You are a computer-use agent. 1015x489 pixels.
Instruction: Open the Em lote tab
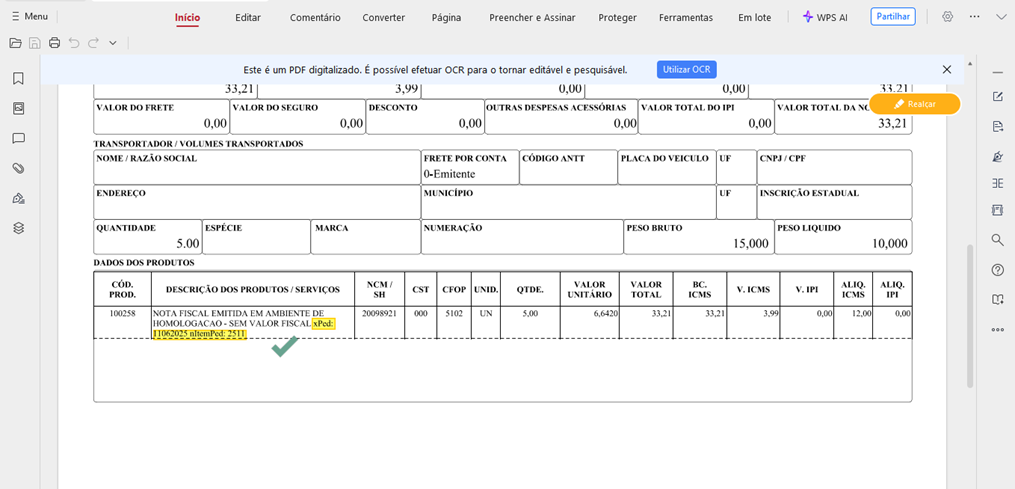click(755, 17)
